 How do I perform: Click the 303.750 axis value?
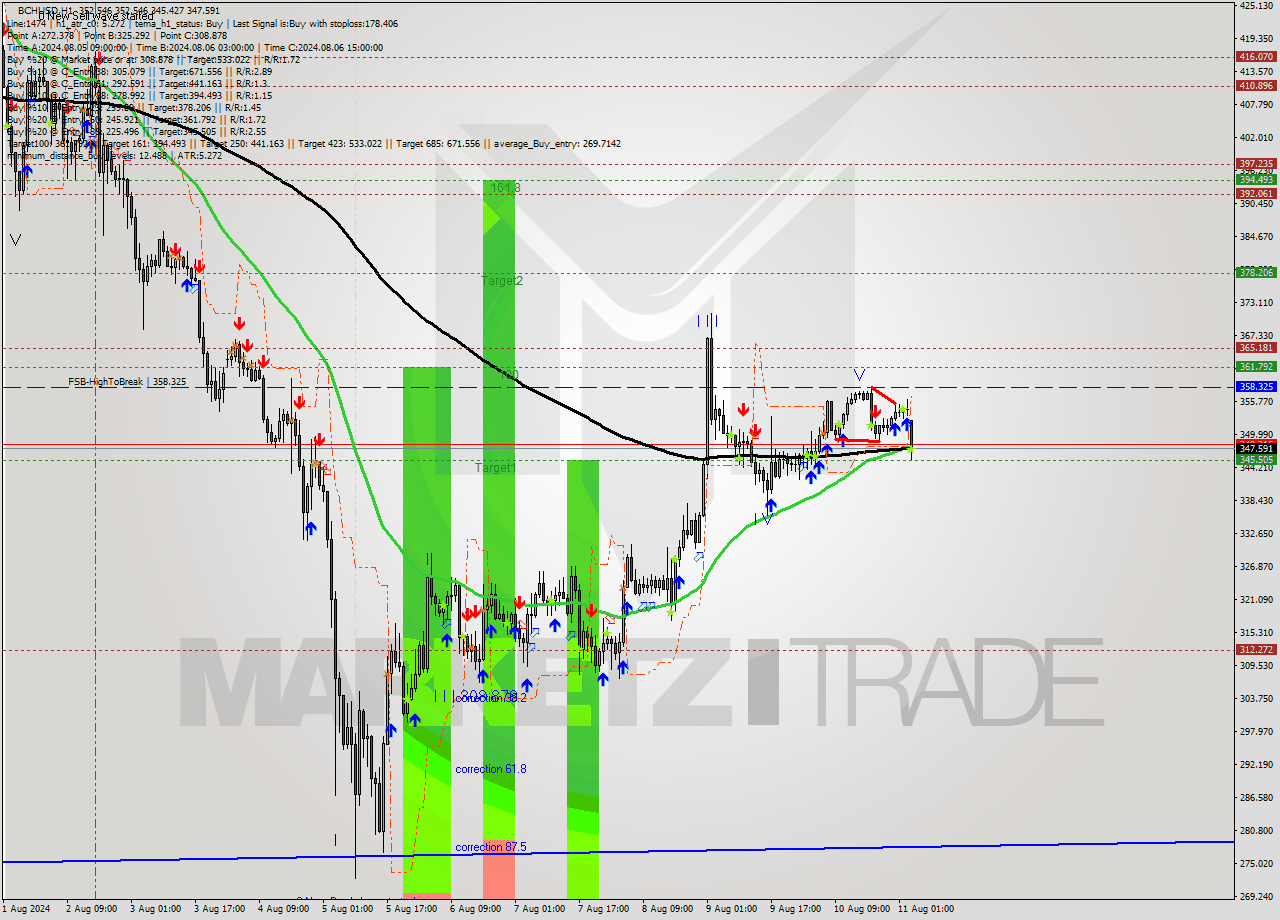(x=1255, y=698)
